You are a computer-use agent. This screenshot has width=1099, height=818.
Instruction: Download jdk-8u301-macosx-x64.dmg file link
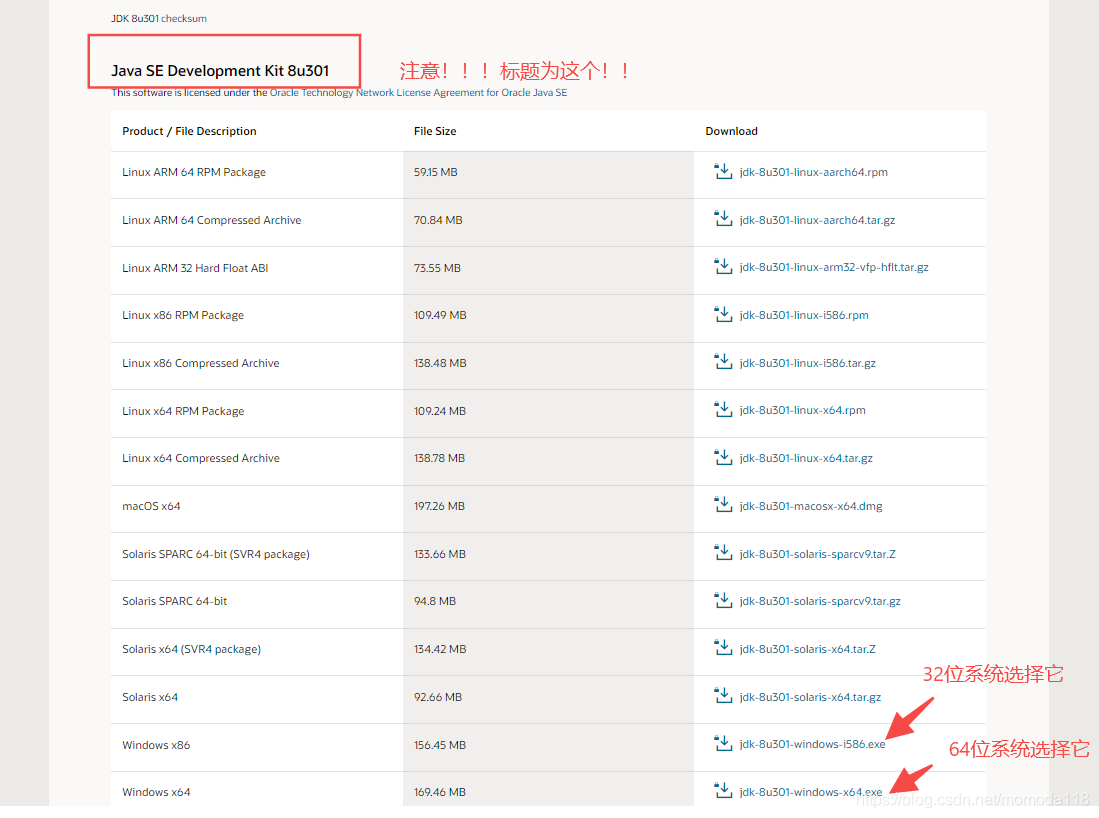[x=810, y=506]
